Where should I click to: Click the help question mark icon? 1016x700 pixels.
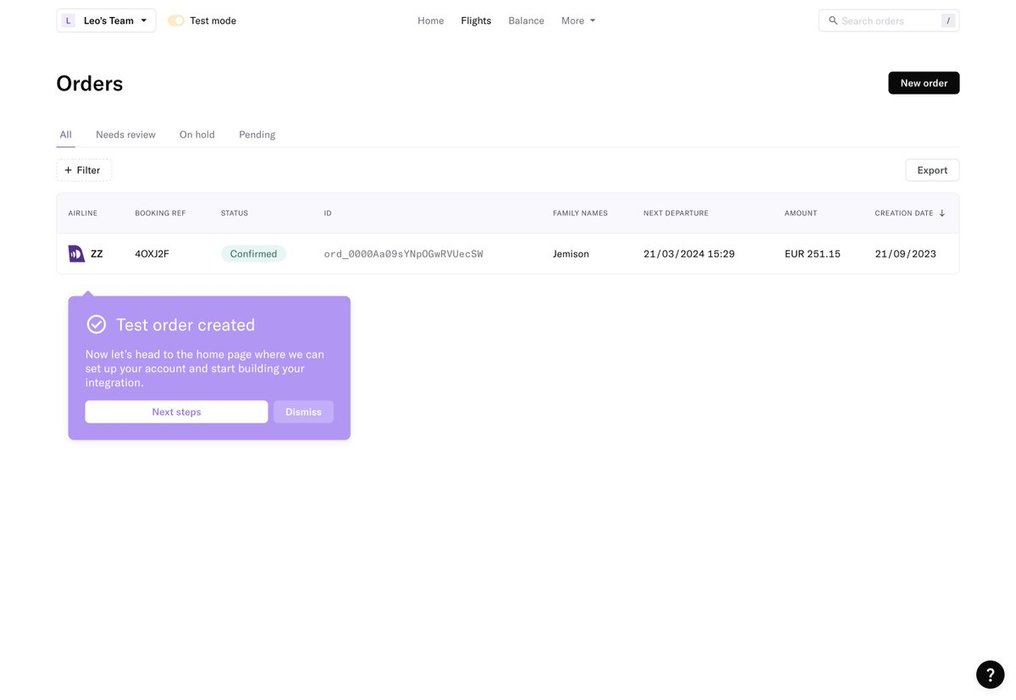989,674
